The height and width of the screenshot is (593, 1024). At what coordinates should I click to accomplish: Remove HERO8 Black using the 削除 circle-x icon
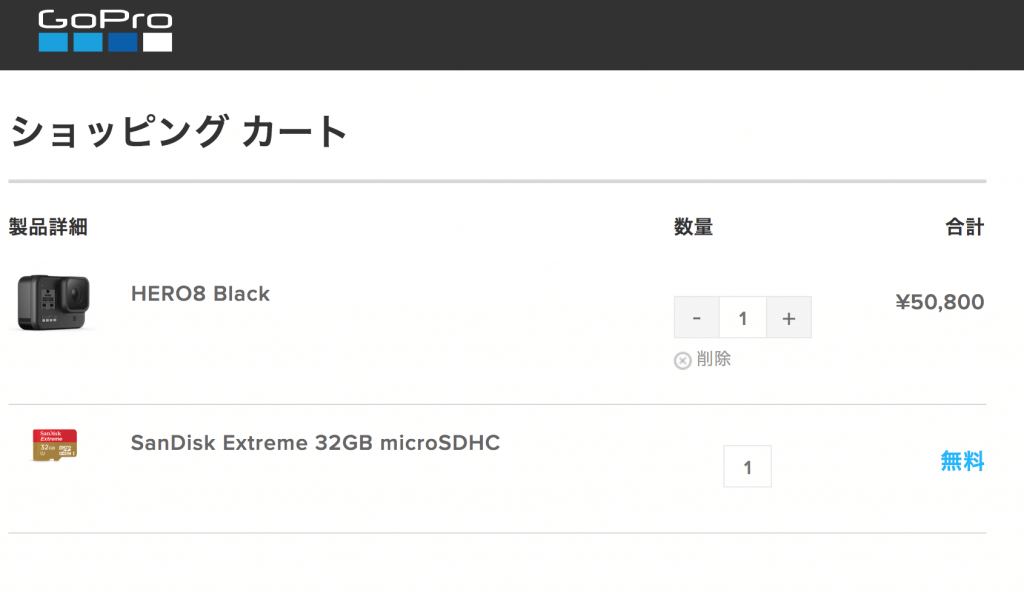(x=682, y=361)
